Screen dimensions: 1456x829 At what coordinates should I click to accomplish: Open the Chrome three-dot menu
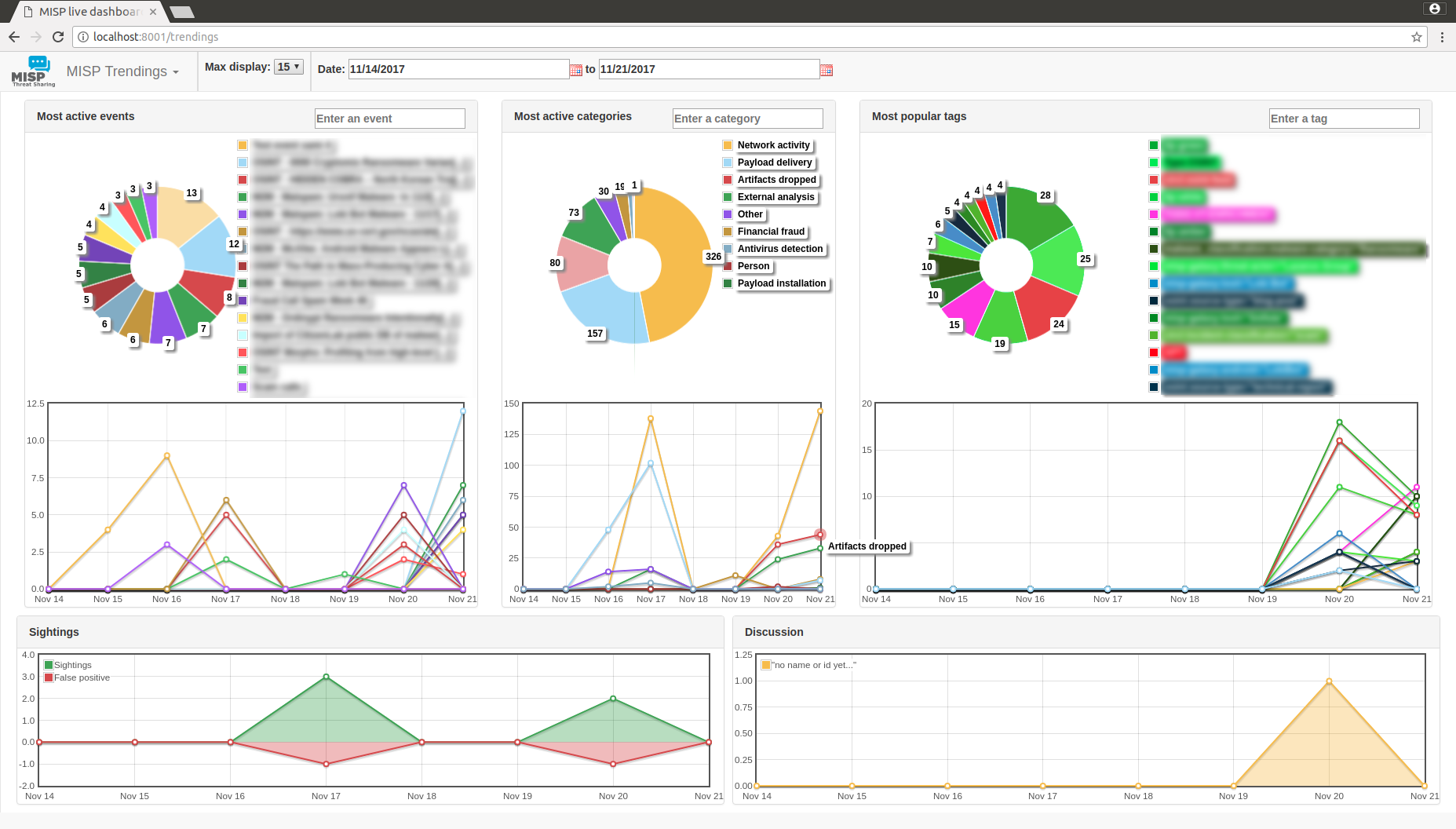tap(1443, 36)
